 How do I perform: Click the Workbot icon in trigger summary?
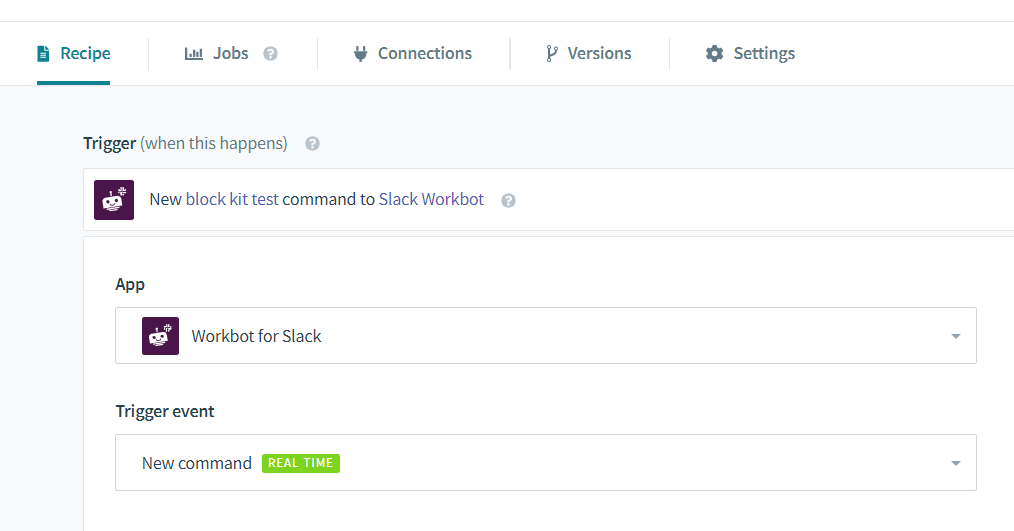point(114,200)
